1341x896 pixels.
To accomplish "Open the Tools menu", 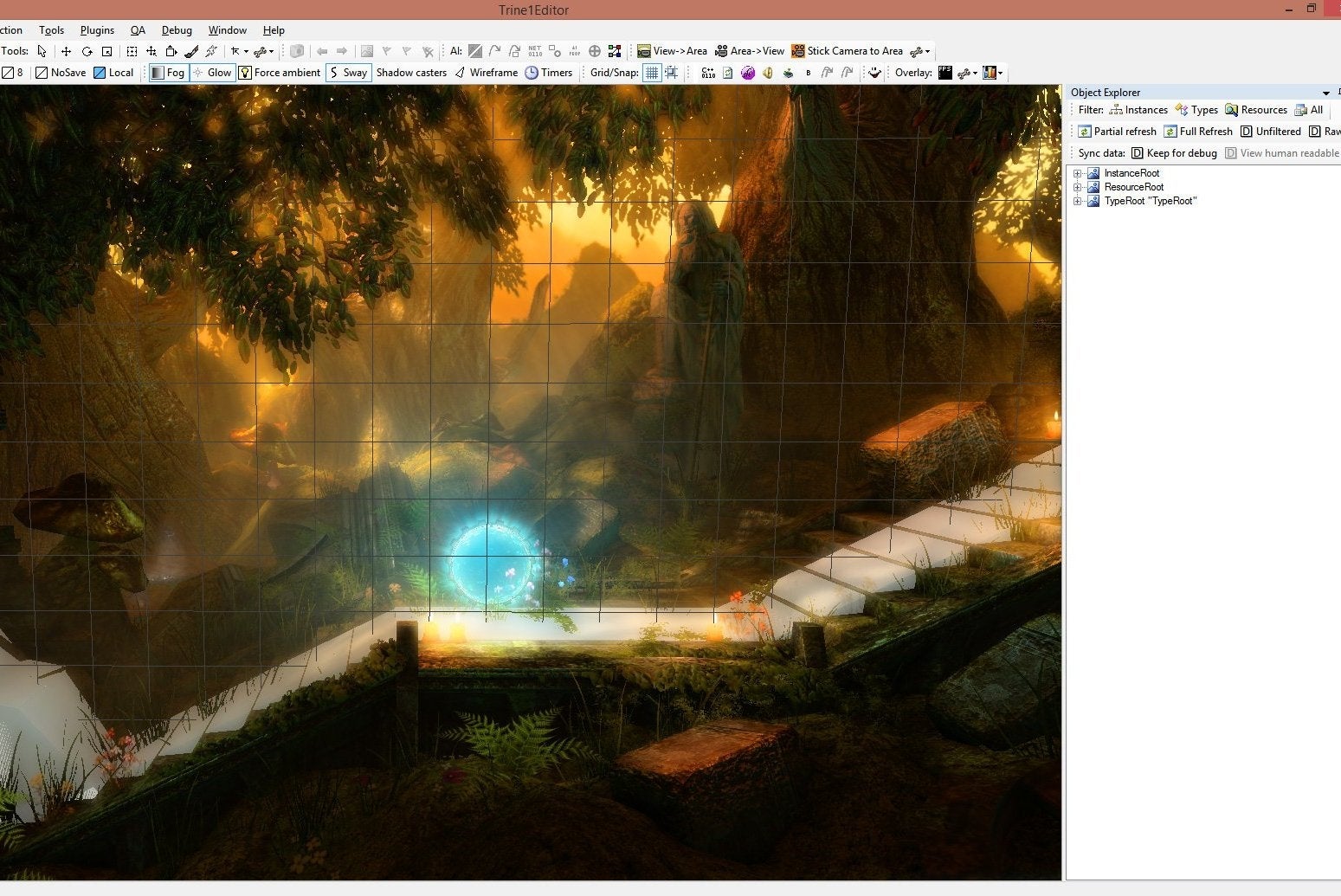I will click(51, 30).
